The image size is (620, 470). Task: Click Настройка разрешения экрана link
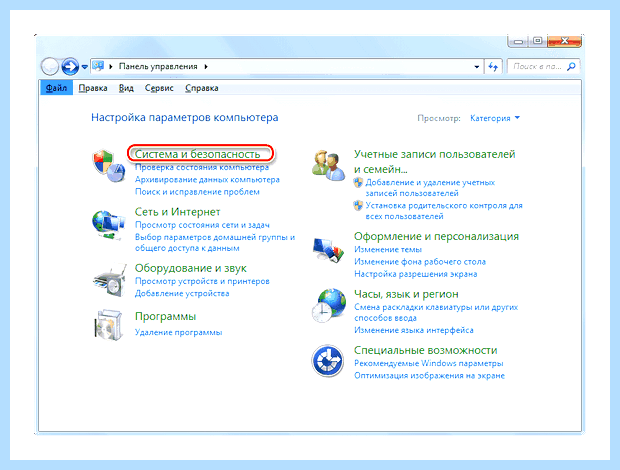tap(416, 274)
